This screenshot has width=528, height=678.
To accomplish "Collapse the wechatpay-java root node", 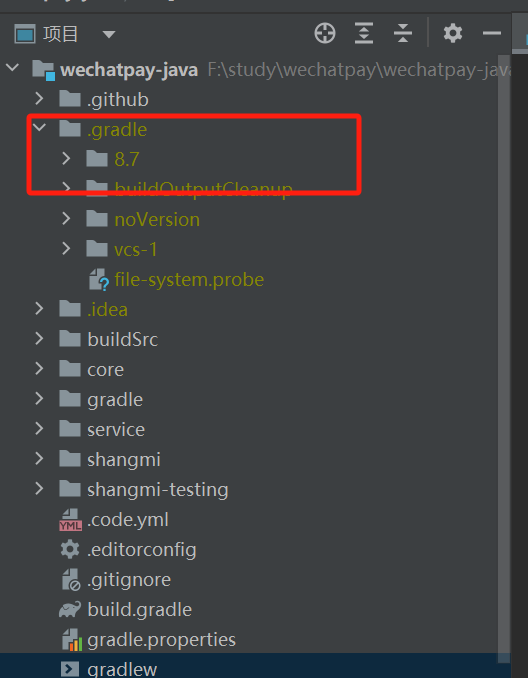I will pyautogui.click(x=13, y=67).
